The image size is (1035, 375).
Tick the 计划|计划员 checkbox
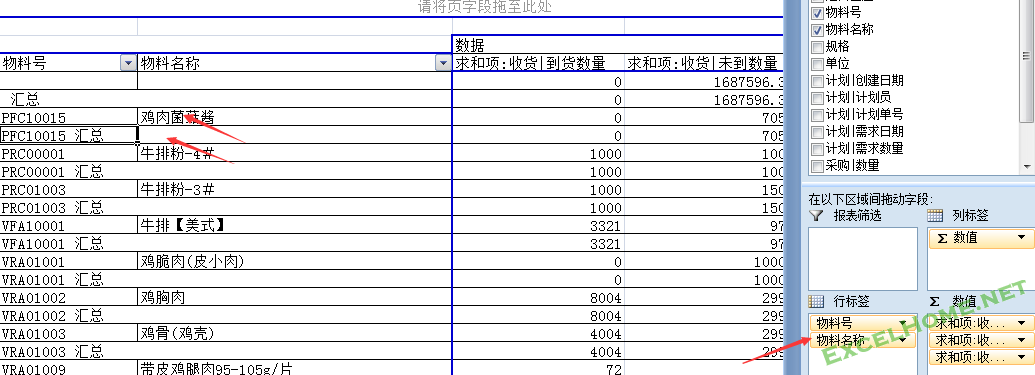(x=817, y=98)
